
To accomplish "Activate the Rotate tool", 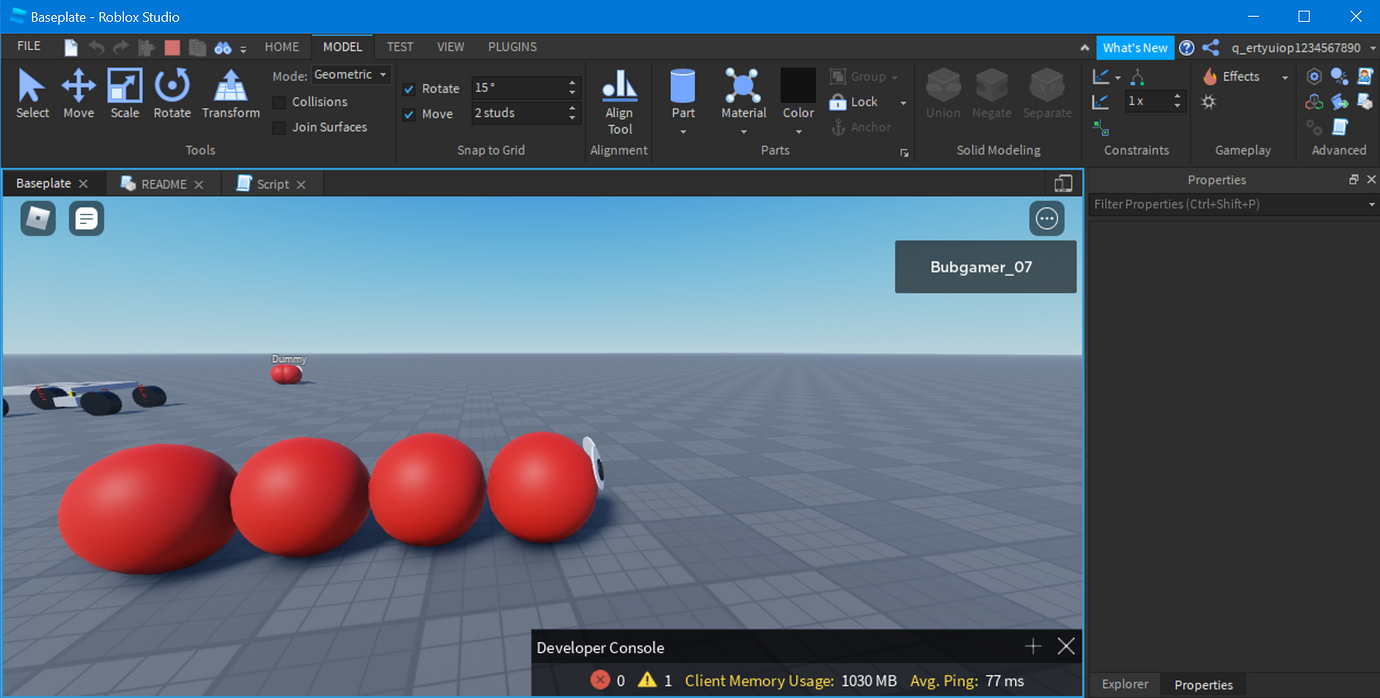I will point(171,93).
